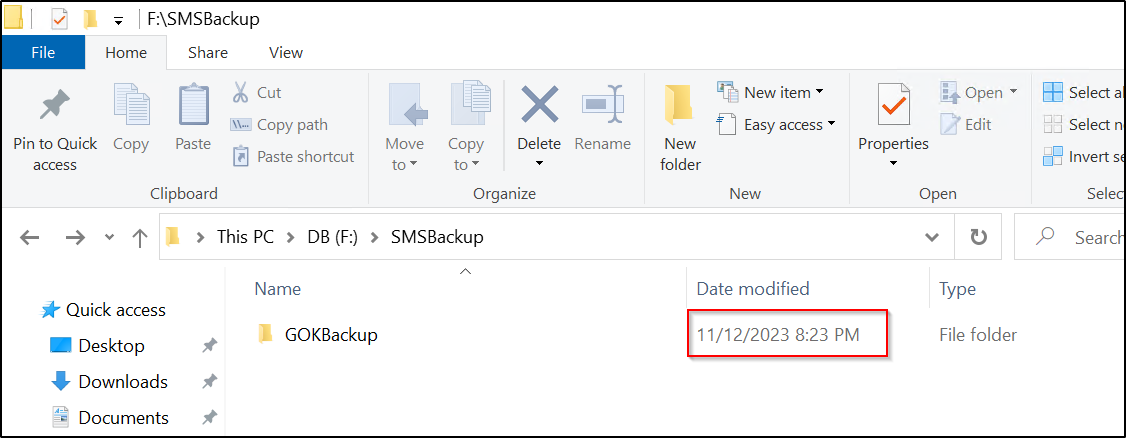This screenshot has height=438, width=1126.
Task: Open the Easy access dropdown
Action: [777, 125]
